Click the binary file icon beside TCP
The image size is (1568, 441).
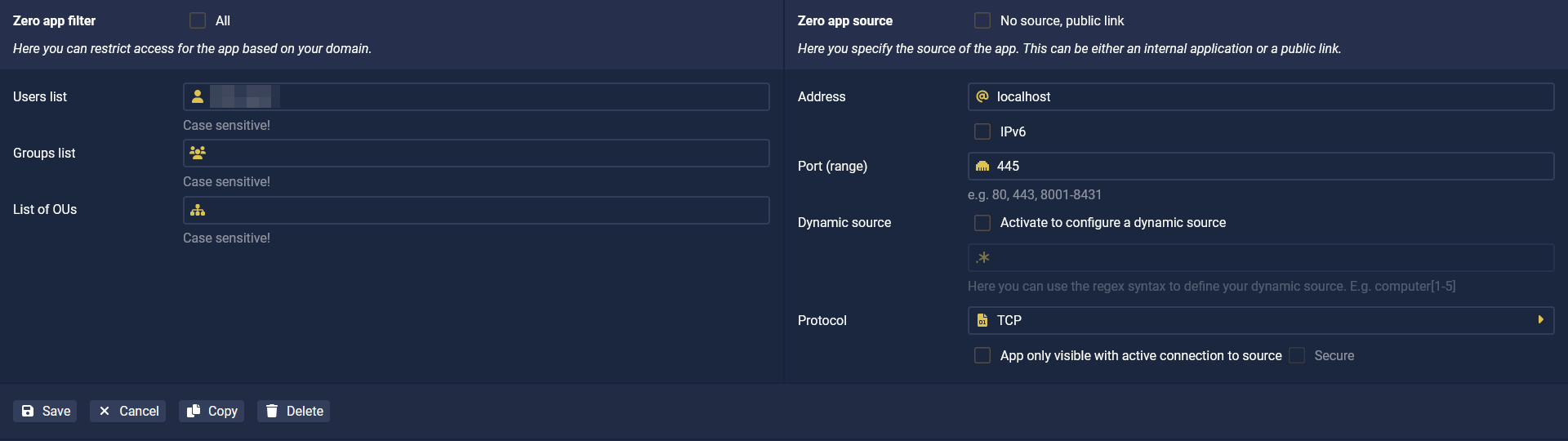point(982,320)
